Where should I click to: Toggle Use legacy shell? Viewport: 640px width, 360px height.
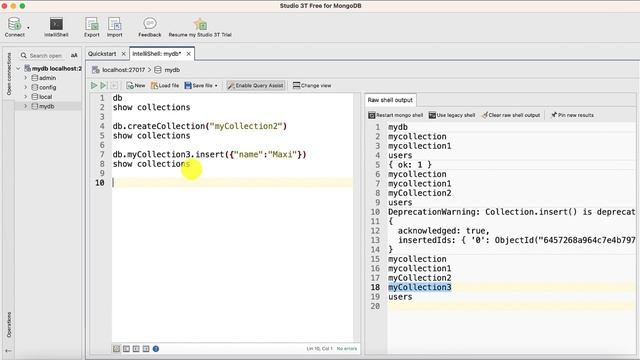click(452, 115)
